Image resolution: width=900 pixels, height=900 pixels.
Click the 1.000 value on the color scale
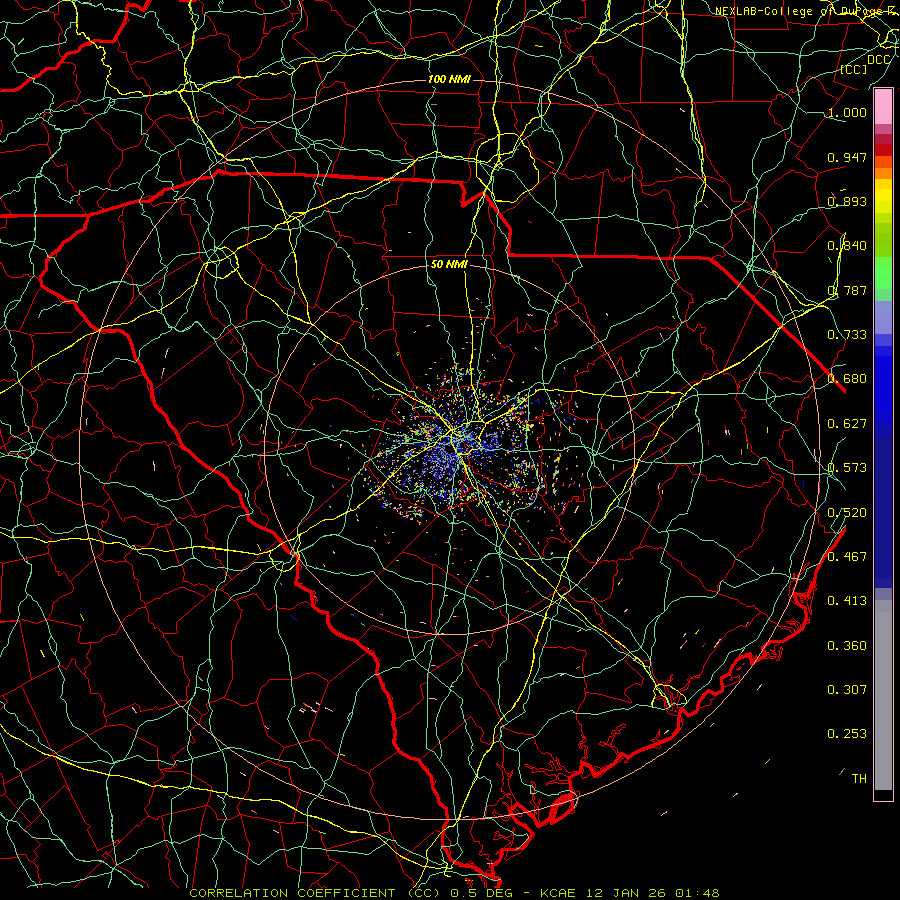pos(847,112)
